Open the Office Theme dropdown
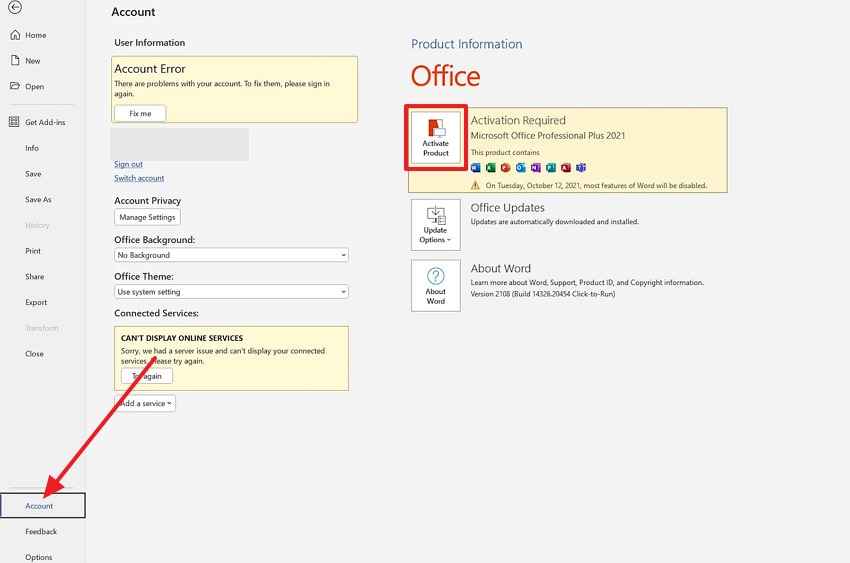This screenshot has height=563, width=850. (231, 292)
